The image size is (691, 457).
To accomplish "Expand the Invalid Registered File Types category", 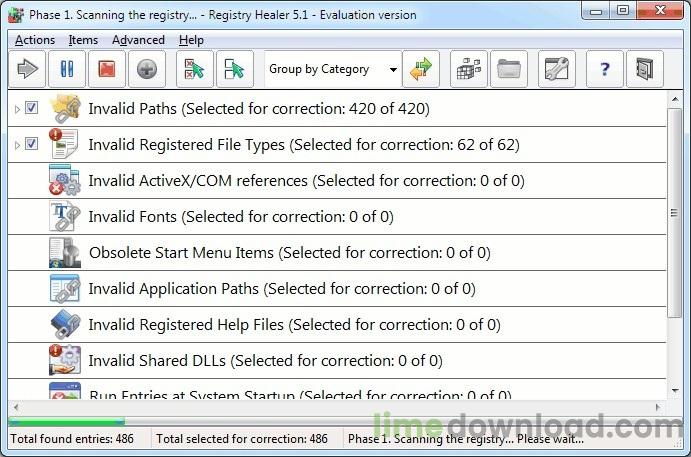I will click(x=17, y=145).
